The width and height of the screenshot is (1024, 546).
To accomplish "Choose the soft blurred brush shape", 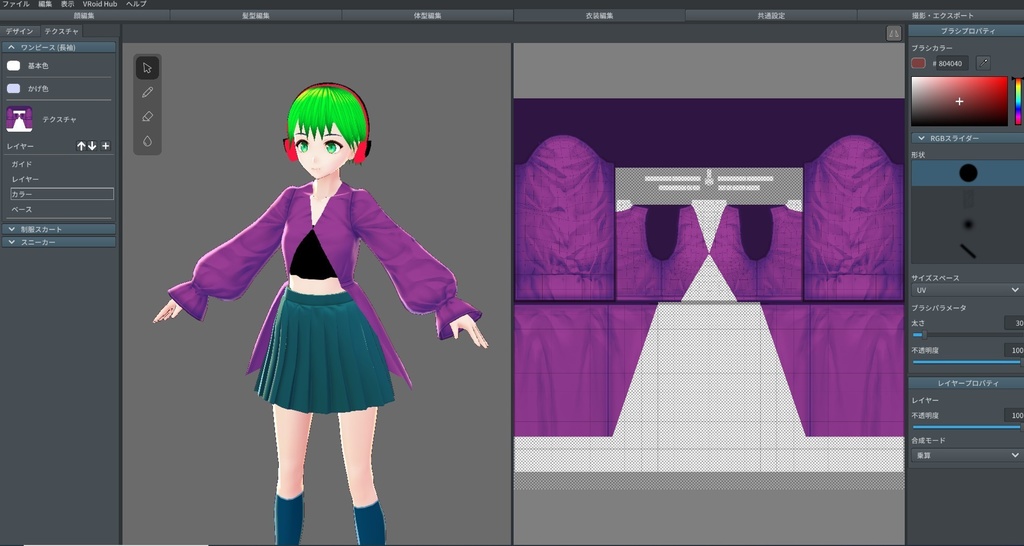I will [967, 224].
